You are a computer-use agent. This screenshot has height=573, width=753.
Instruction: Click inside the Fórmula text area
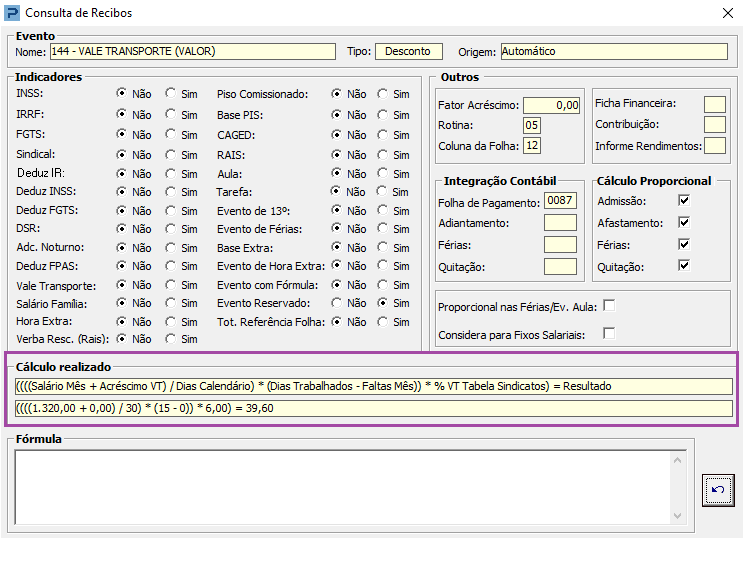[x=343, y=488]
